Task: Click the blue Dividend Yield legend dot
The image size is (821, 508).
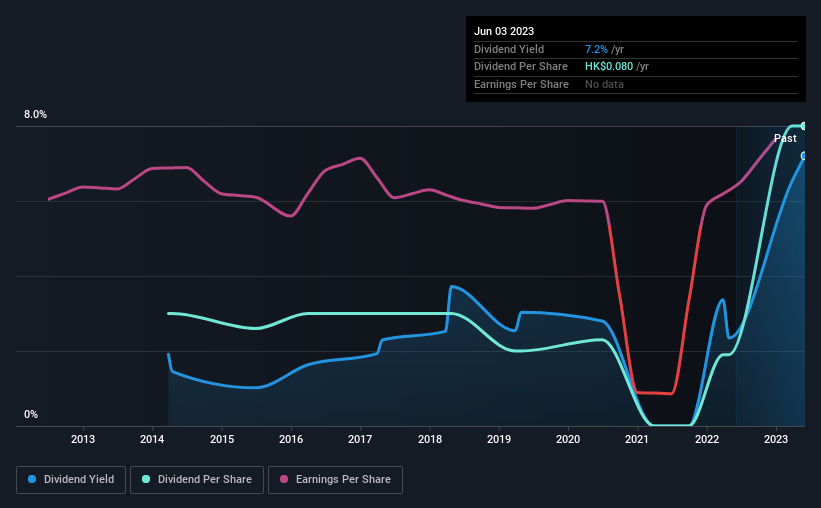Action: pos(32,479)
